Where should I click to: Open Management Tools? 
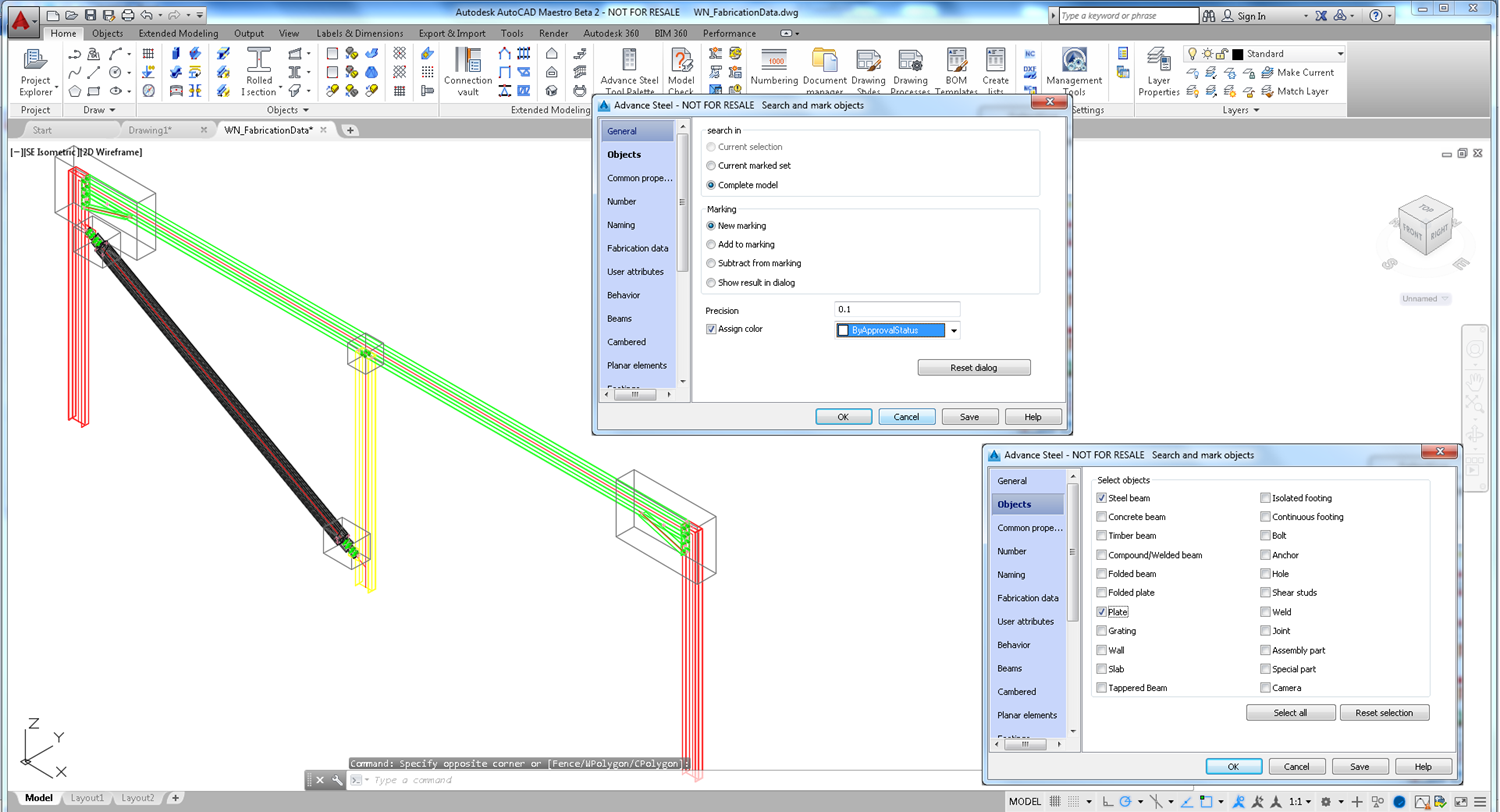(x=1074, y=72)
